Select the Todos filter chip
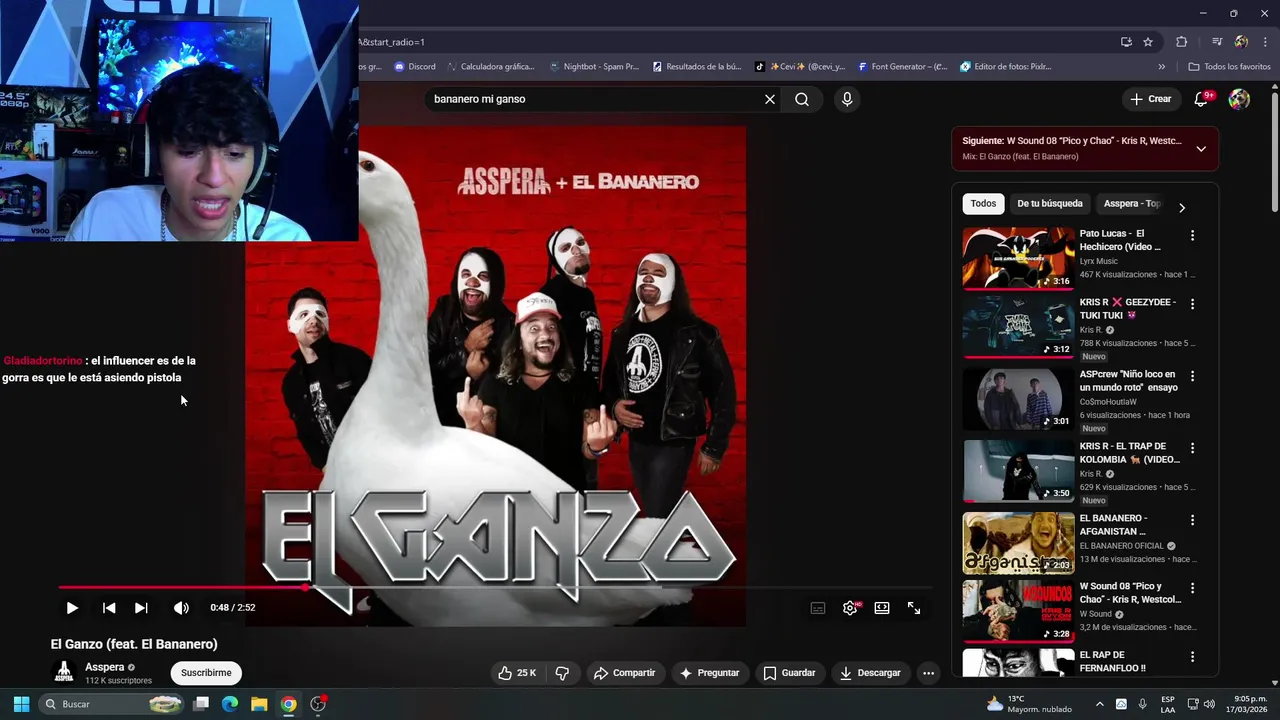 click(x=983, y=204)
